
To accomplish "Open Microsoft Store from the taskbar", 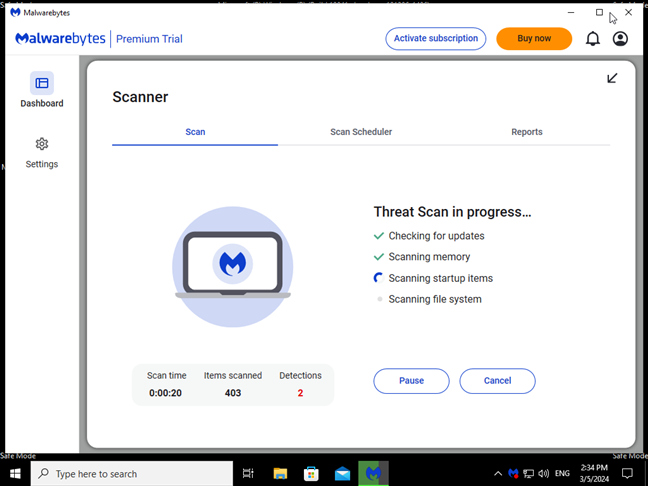I will [x=311, y=474].
